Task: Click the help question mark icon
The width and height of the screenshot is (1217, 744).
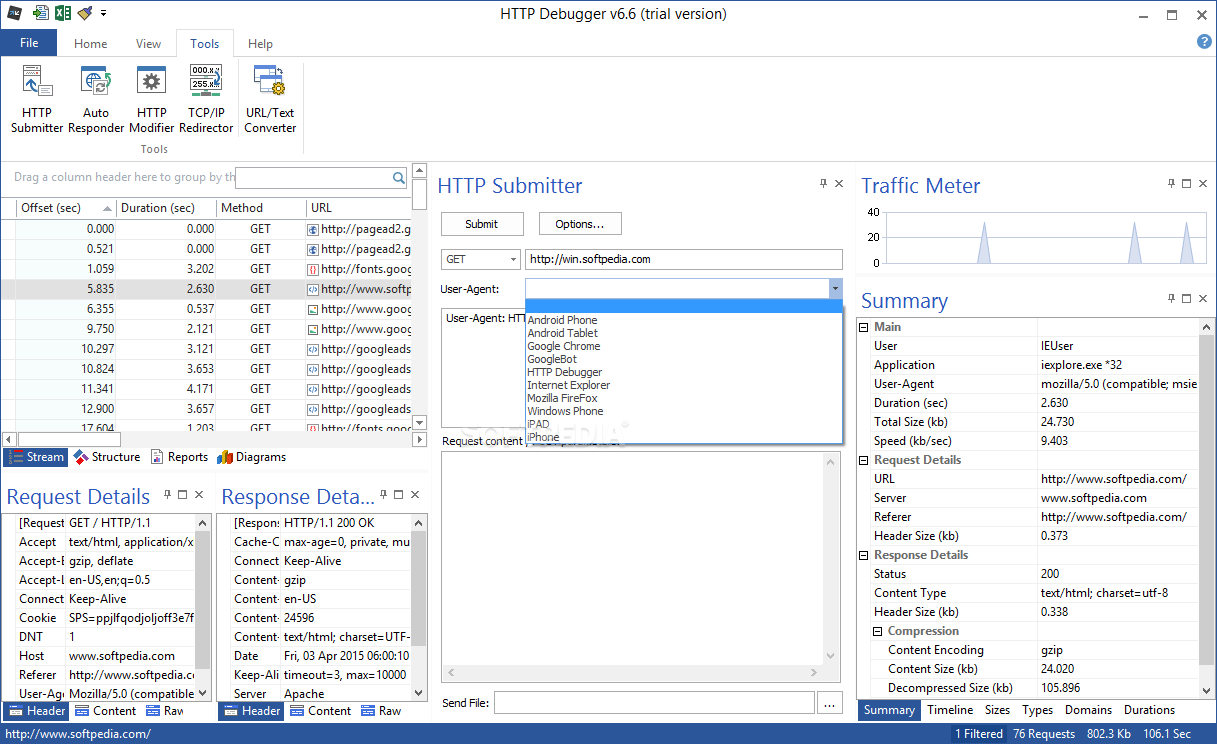Action: (1204, 42)
